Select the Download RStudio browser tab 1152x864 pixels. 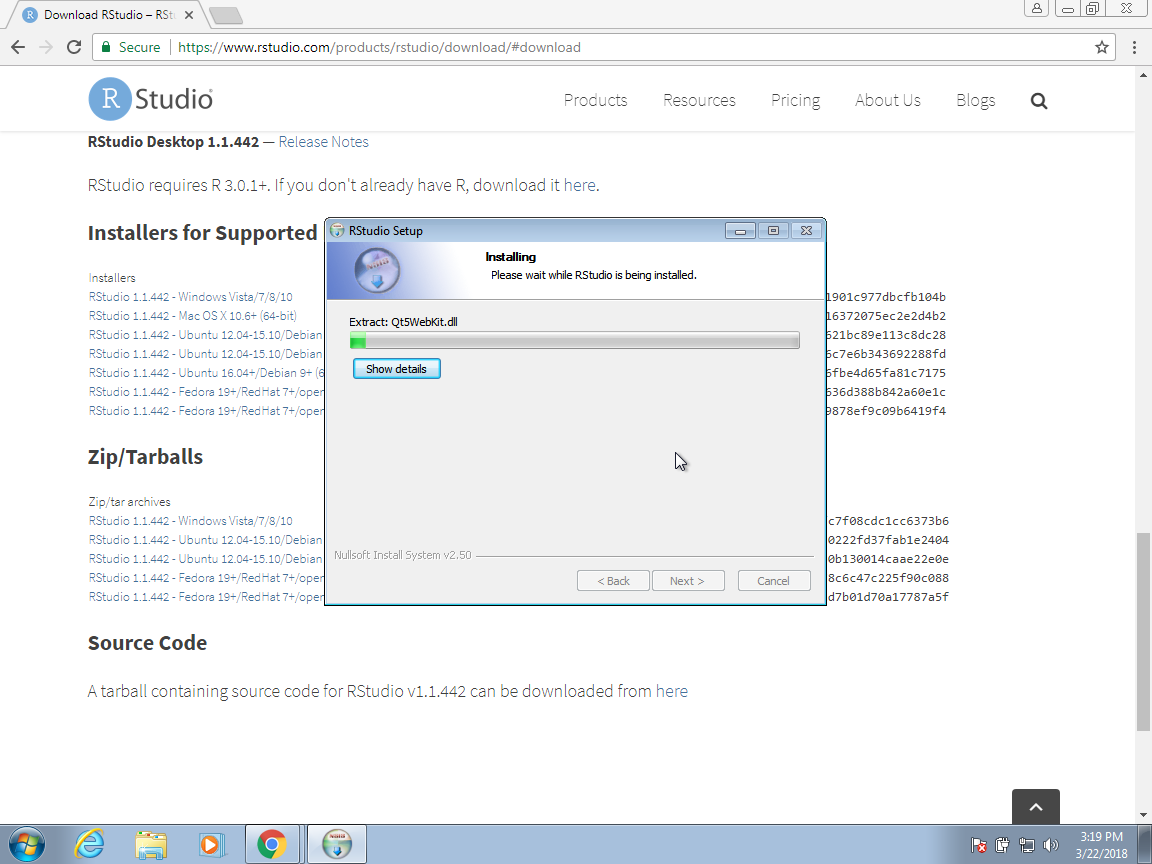pyautogui.click(x=106, y=15)
